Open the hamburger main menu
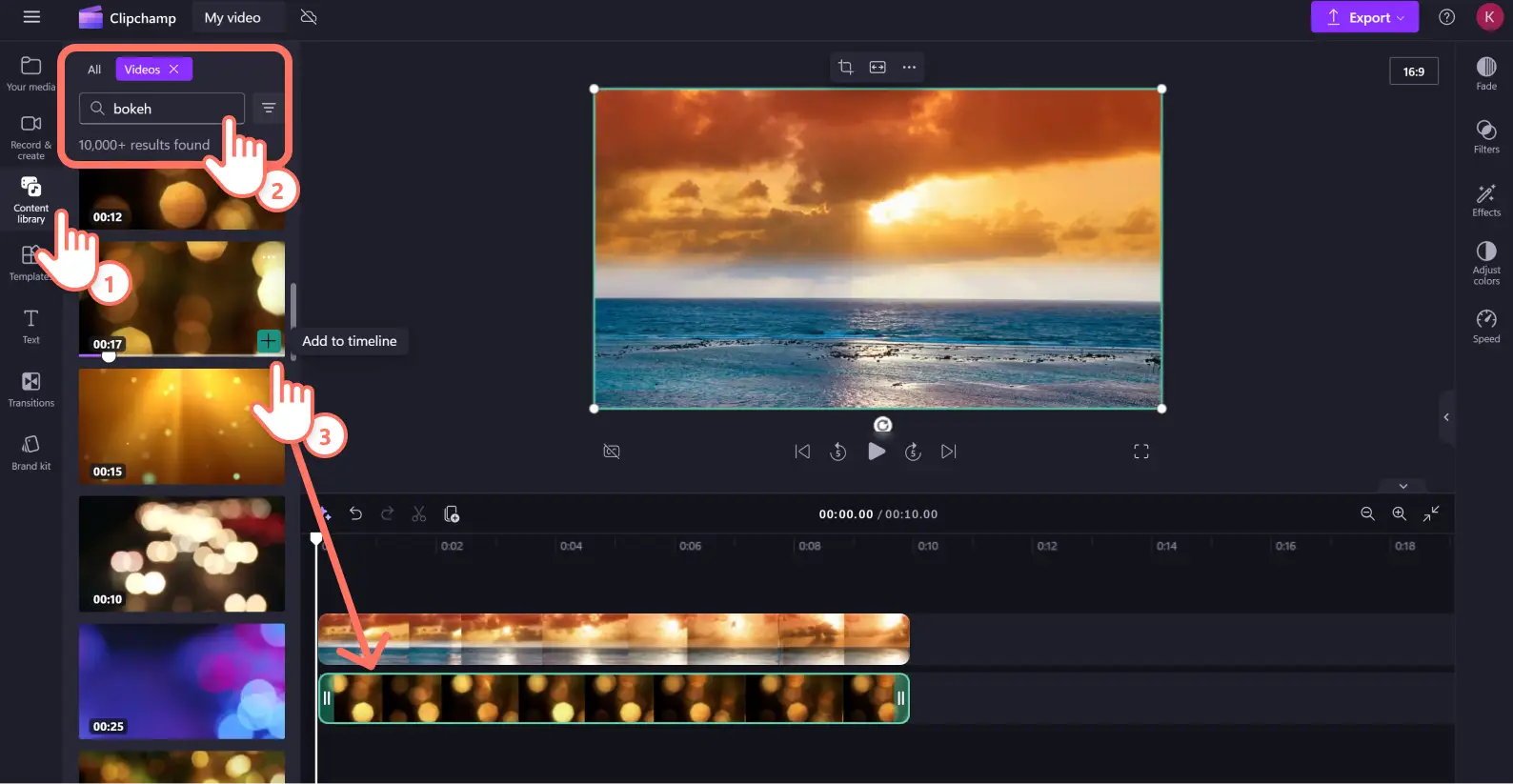 (31, 17)
